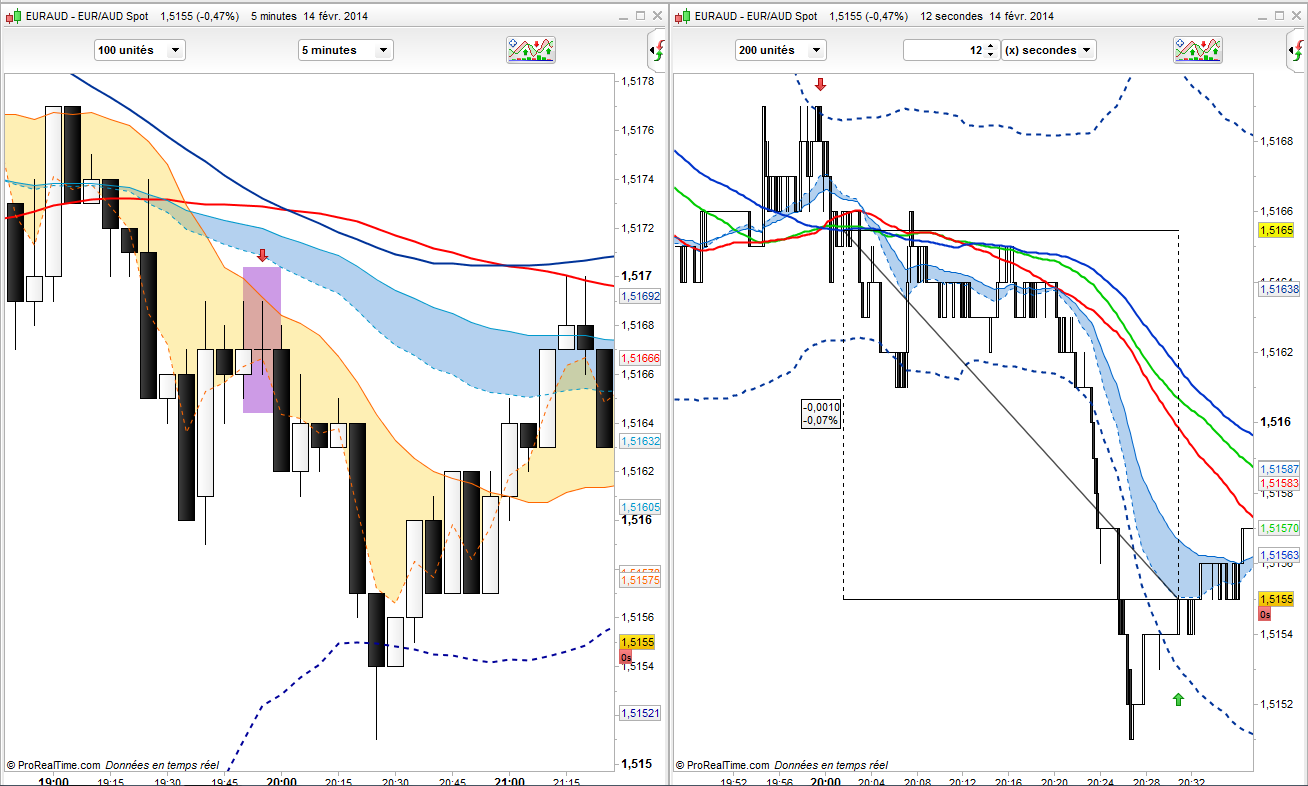The height and width of the screenshot is (786, 1308).
Task: Click the 19:00 time label on the 5 minutes axis
Action: 53,782
